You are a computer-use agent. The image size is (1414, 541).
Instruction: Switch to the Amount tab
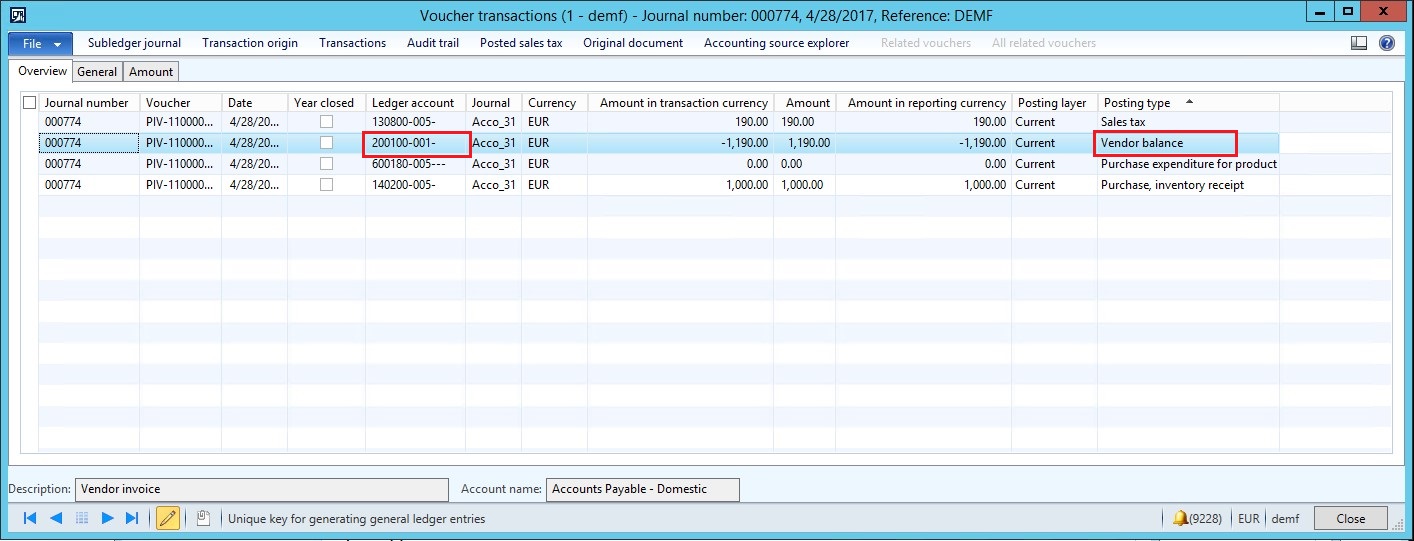tap(151, 72)
